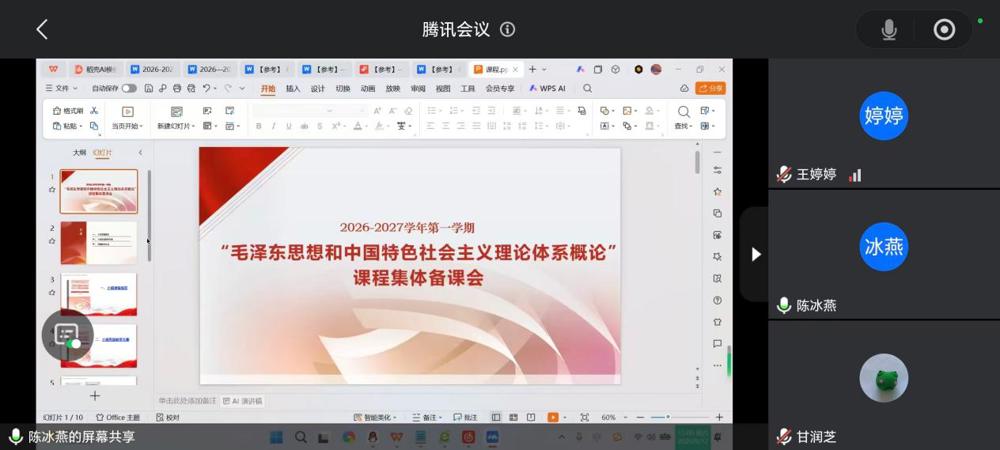Click the 校对 proofing status item
This screenshot has height=450, width=1000.
pyautogui.click(x=168, y=417)
